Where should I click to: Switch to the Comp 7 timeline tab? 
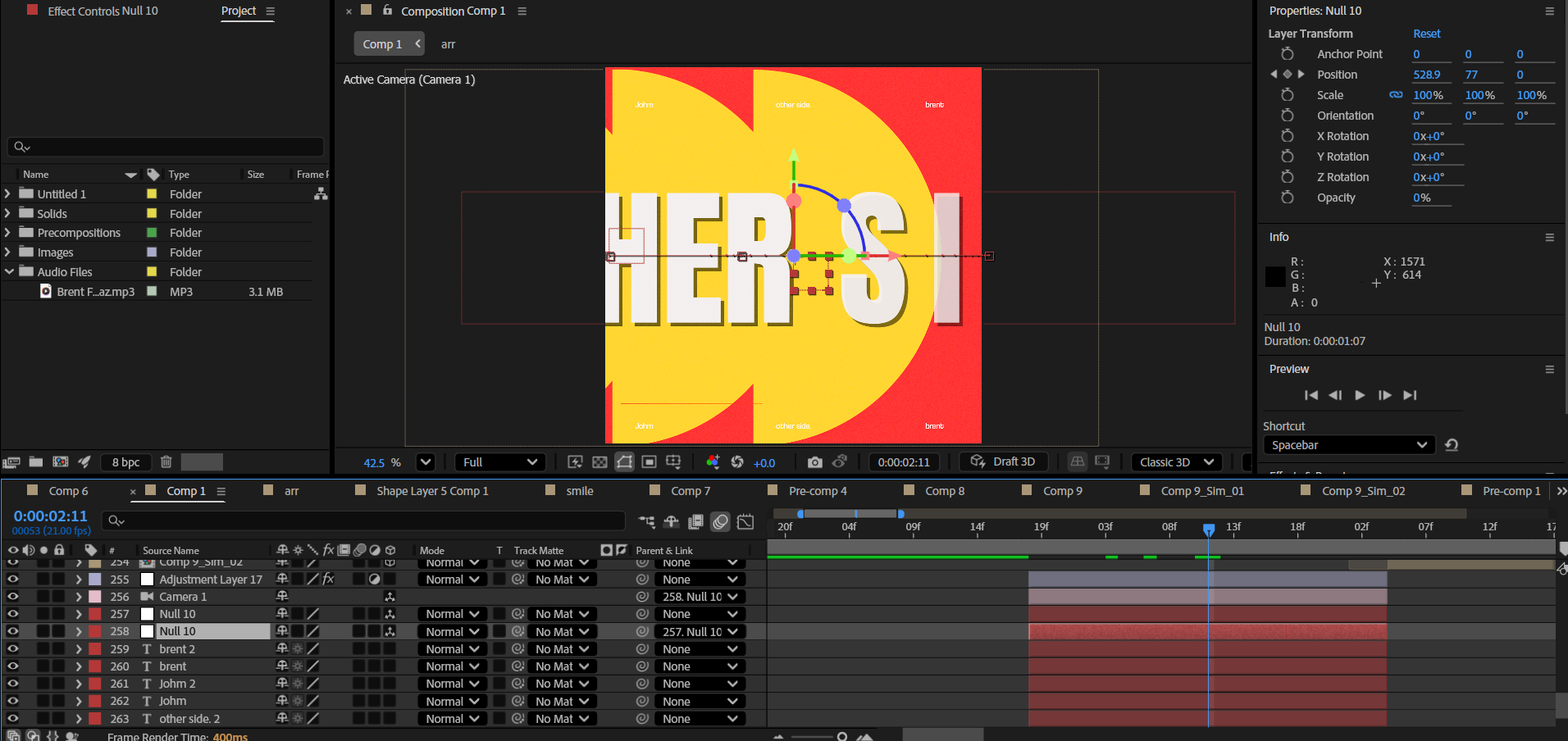[x=690, y=491]
